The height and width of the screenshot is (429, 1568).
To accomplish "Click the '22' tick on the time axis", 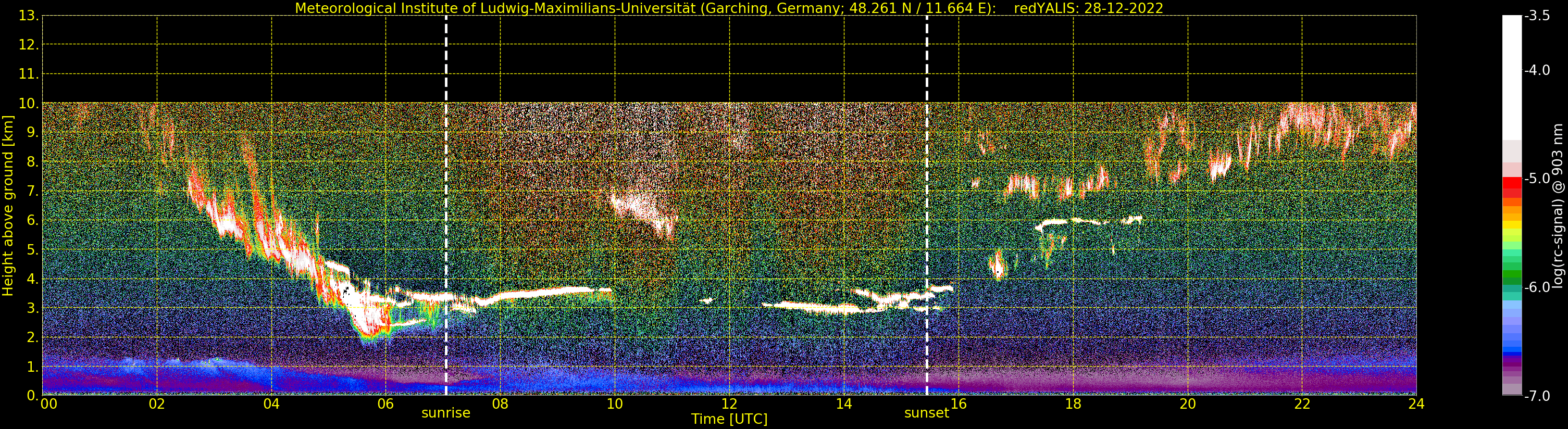I will click(x=1302, y=404).
